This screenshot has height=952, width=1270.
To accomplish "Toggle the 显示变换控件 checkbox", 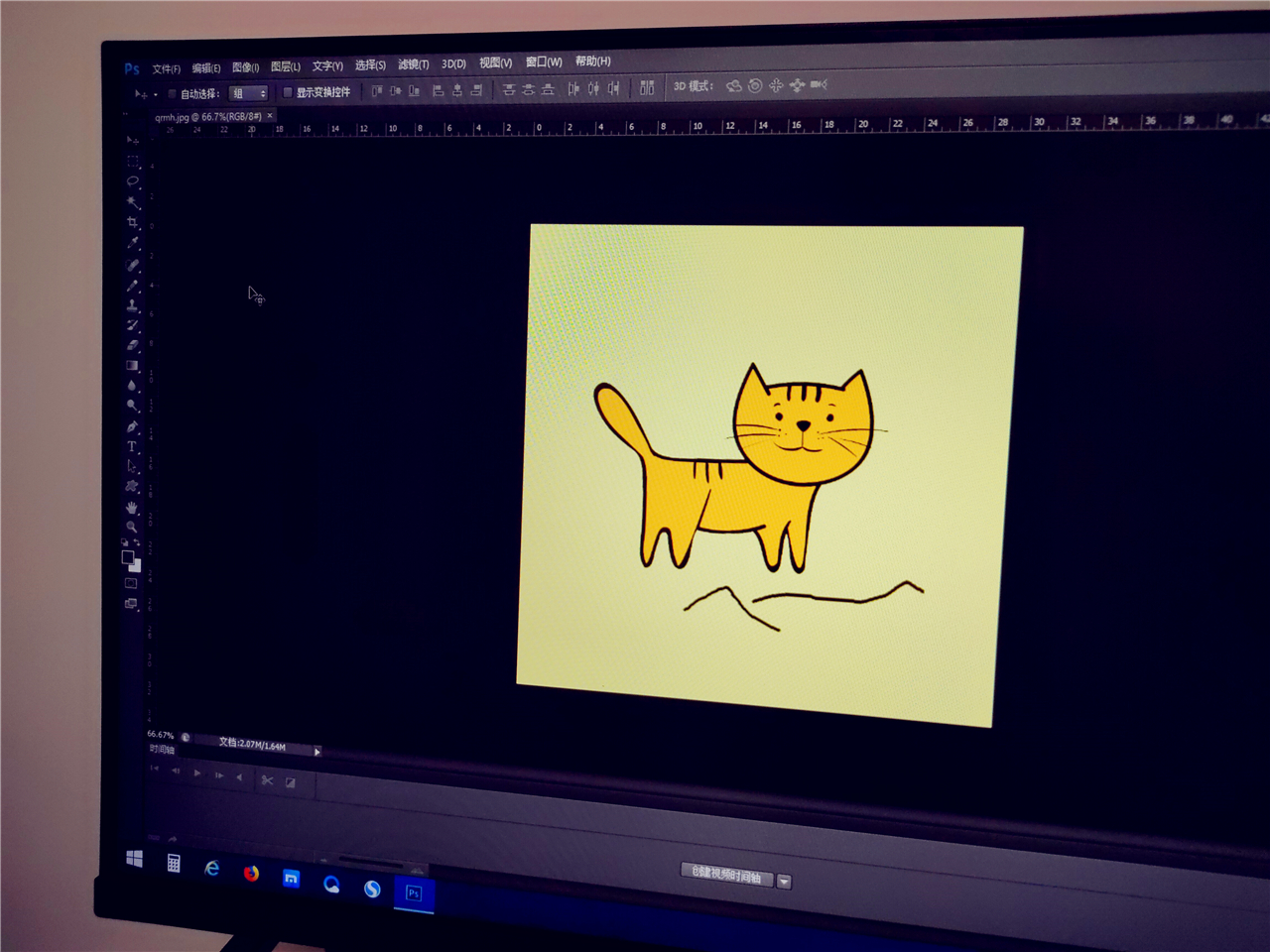I will click(288, 92).
